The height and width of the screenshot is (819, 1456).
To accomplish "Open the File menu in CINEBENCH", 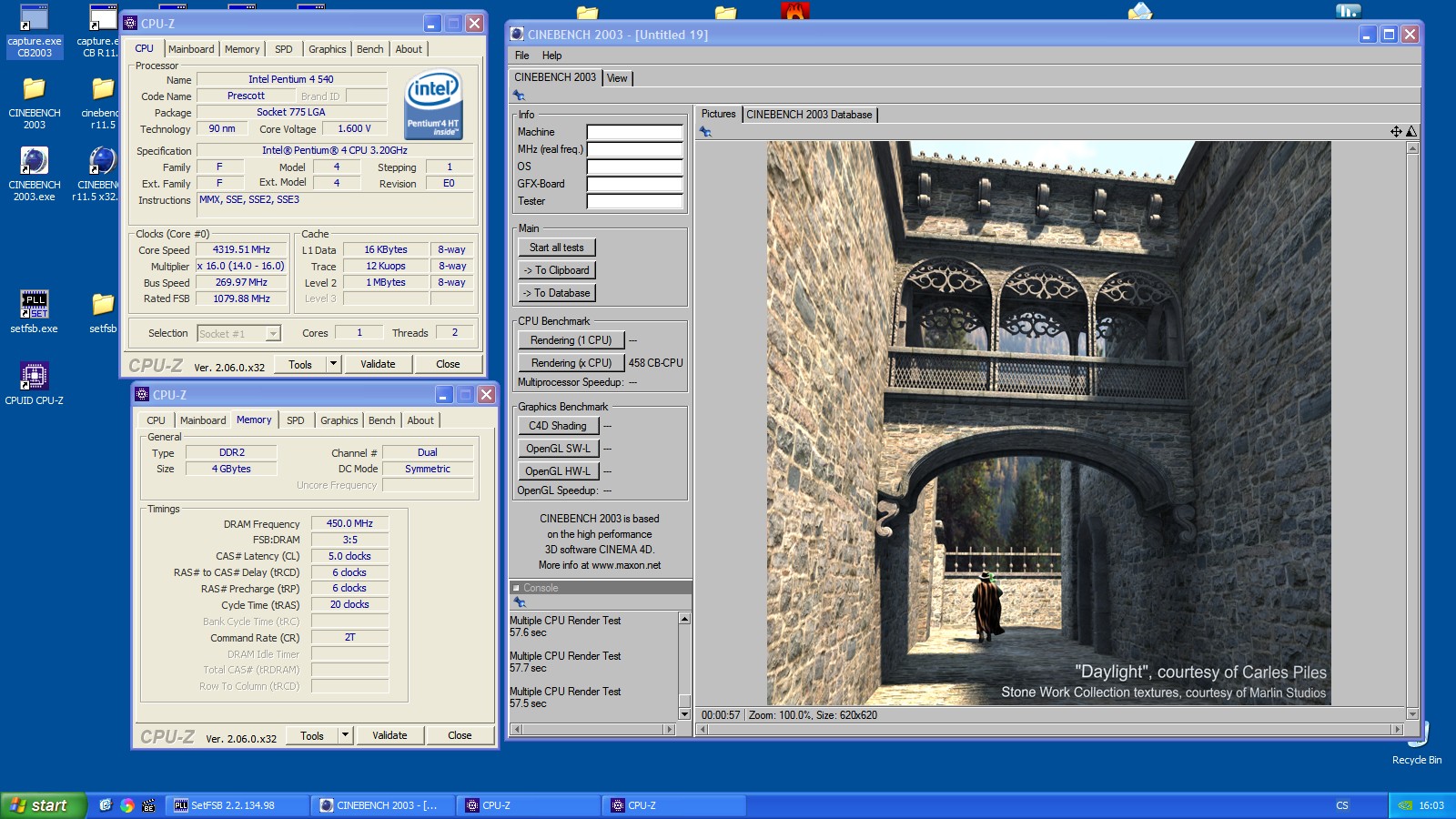I will 522,56.
